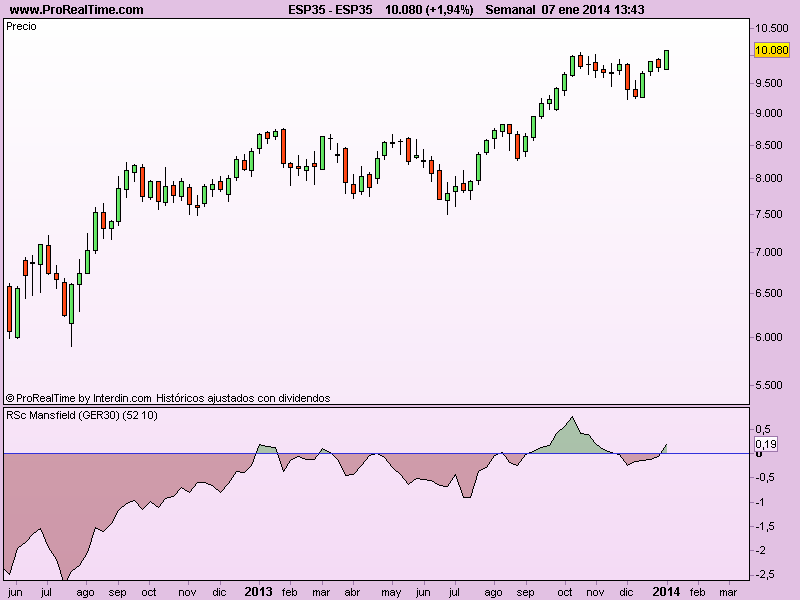Click the 6.000 price axis label

769,337
